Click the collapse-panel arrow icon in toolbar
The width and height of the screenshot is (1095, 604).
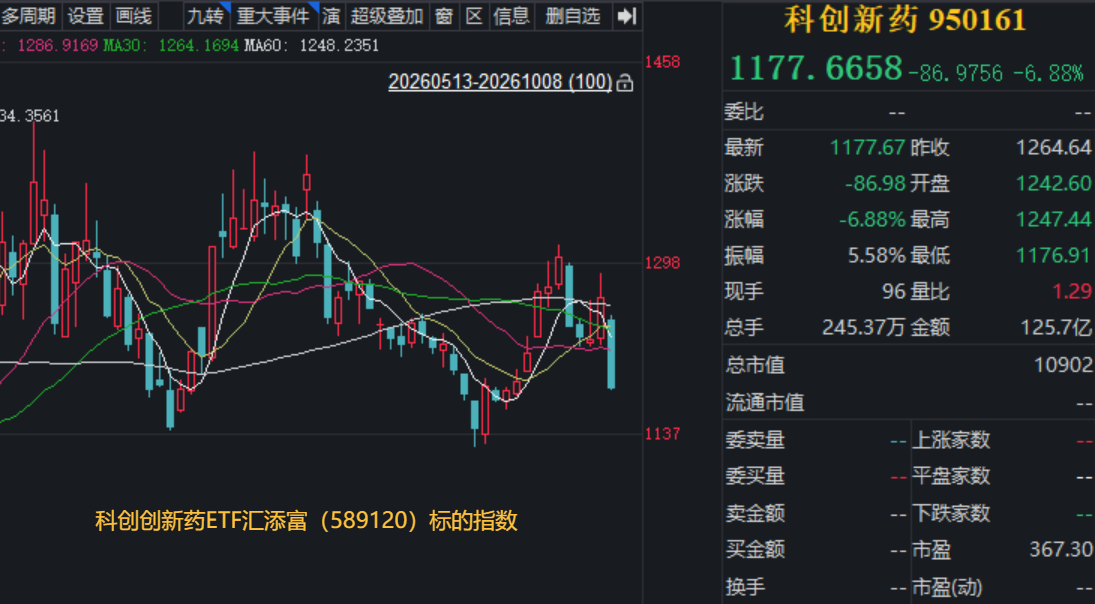pyautogui.click(x=627, y=16)
